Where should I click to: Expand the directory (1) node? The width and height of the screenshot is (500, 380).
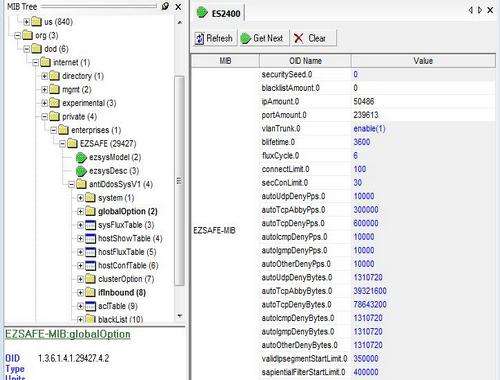(x=44, y=76)
